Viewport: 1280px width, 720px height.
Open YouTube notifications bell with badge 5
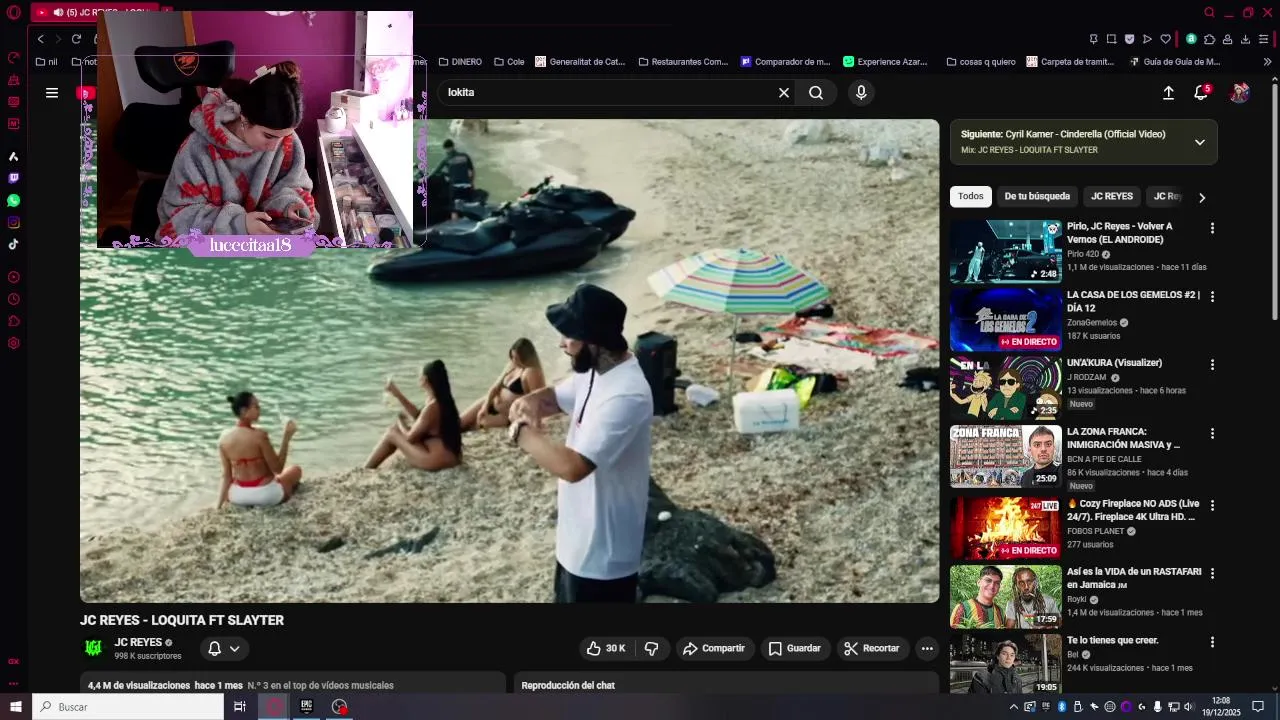1201,93
